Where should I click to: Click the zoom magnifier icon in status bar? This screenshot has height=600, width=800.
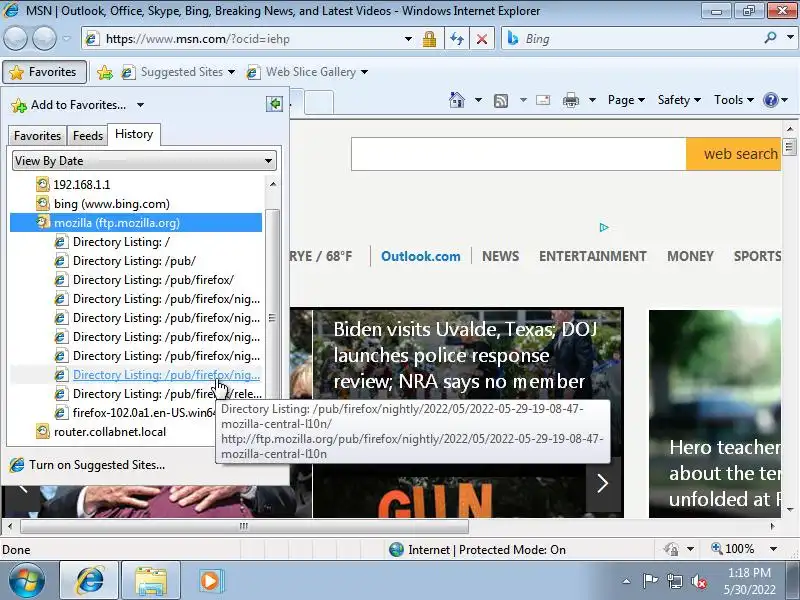(x=717, y=548)
